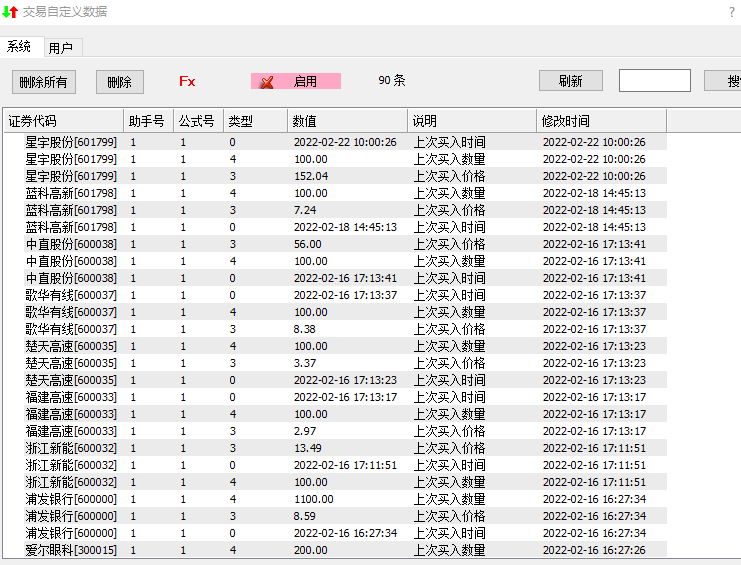Click the 搜 search button
Image resolution: width=741 pixels, height=565 pixels.
[726, 82]
